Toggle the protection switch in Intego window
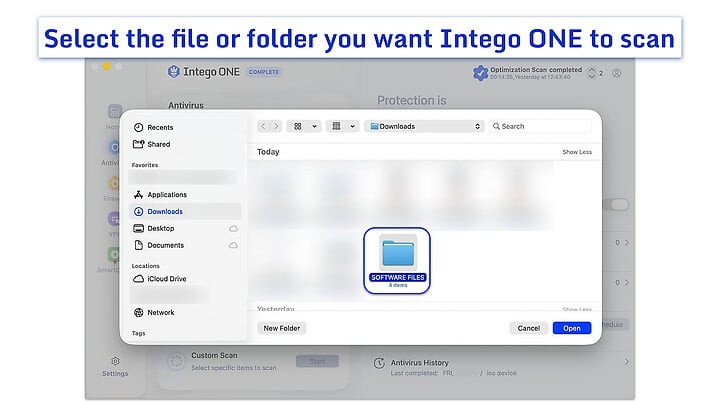The width and height of the screenshot is (720, 405). [617, 205]
